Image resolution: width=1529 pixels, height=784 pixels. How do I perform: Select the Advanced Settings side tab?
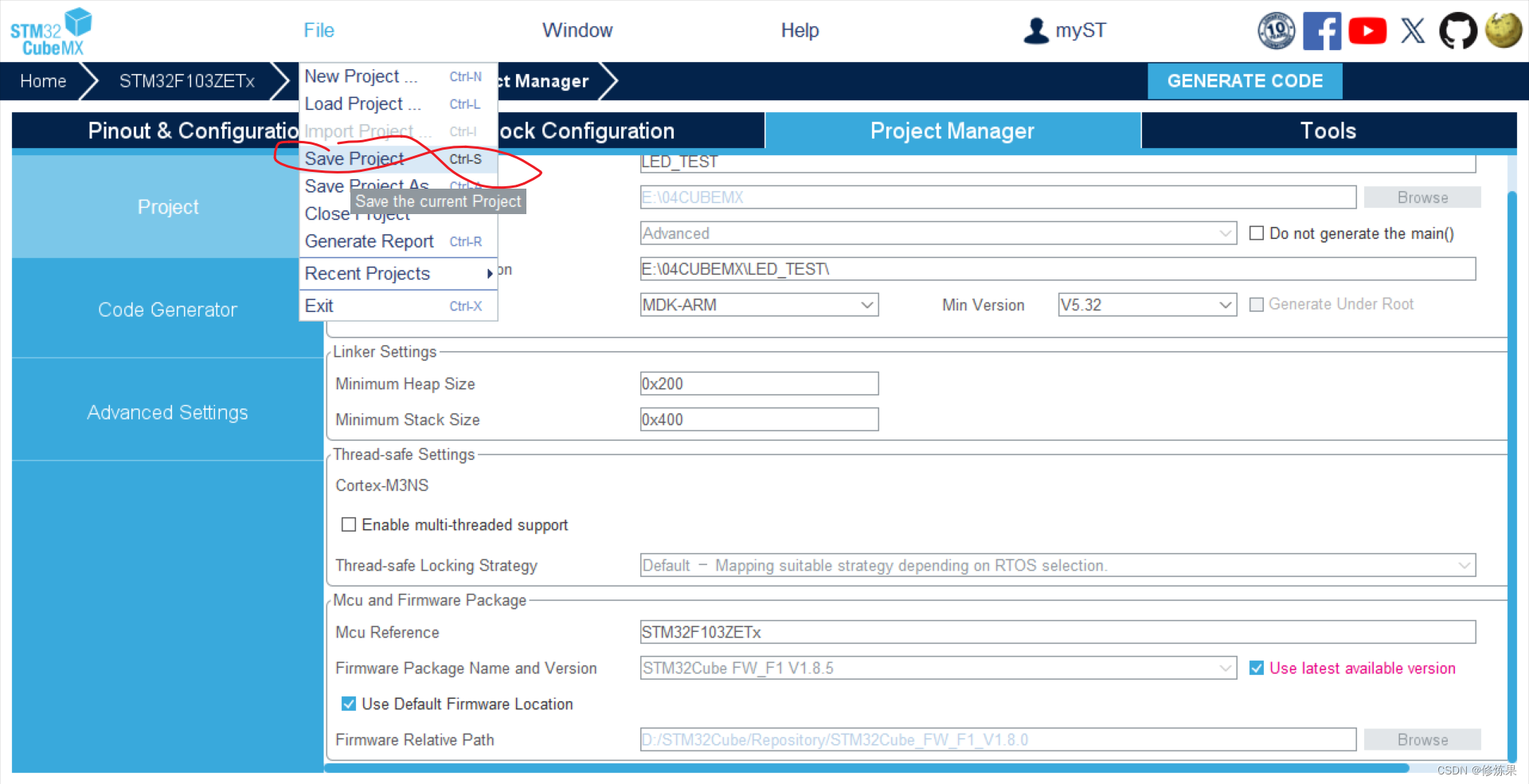[x=167, y=412]
